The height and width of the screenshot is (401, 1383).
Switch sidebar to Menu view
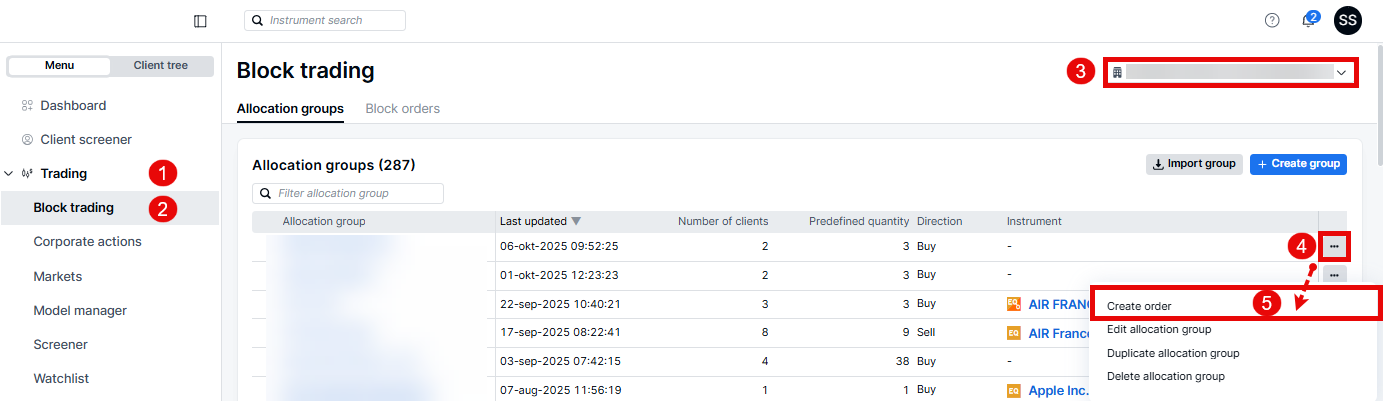pos(59,66)
